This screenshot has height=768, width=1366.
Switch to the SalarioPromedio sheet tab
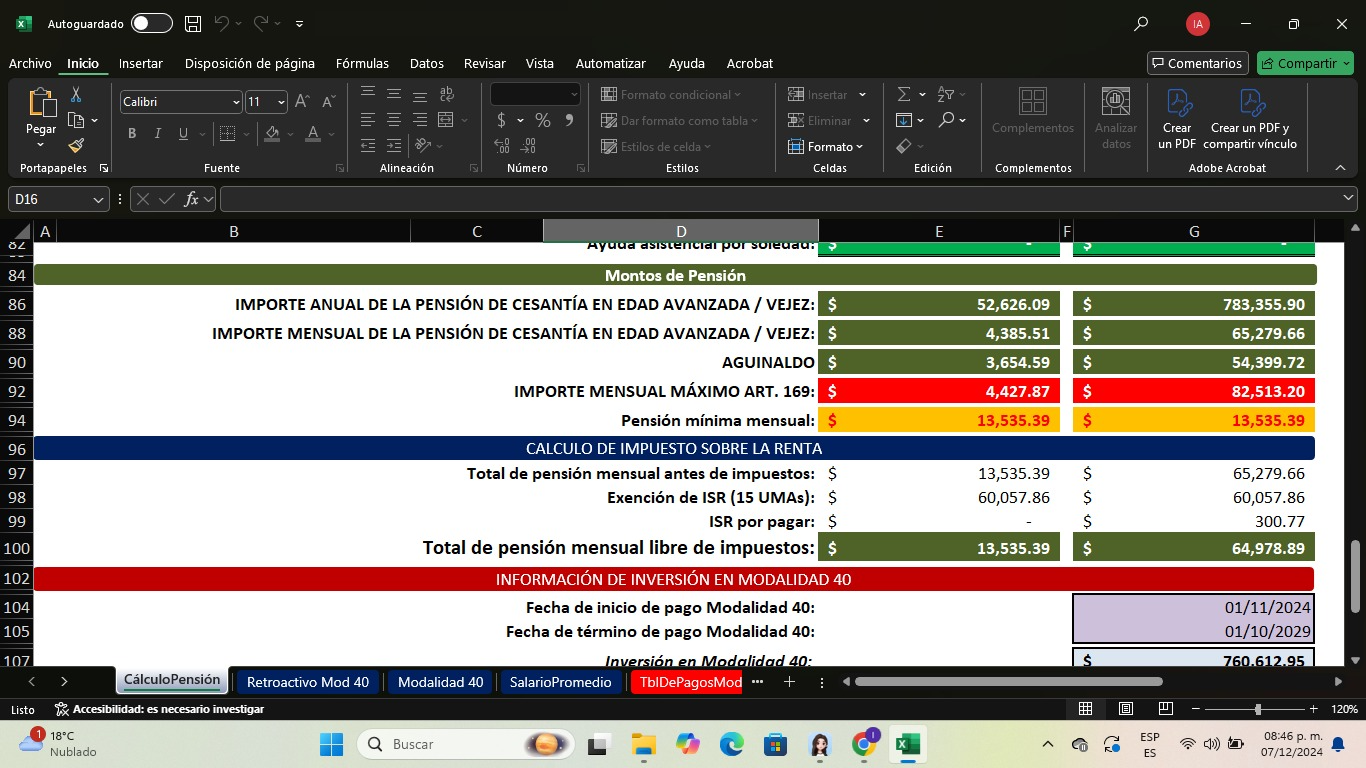point(560,682)
